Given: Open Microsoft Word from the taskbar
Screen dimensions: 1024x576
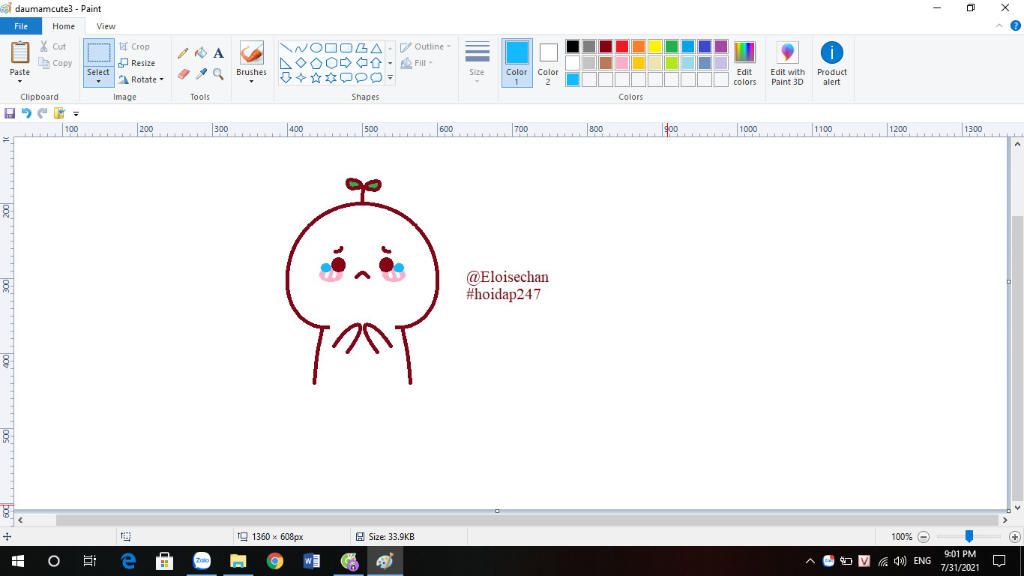Looking at the screenshot, I should click(x=312, y=561).
